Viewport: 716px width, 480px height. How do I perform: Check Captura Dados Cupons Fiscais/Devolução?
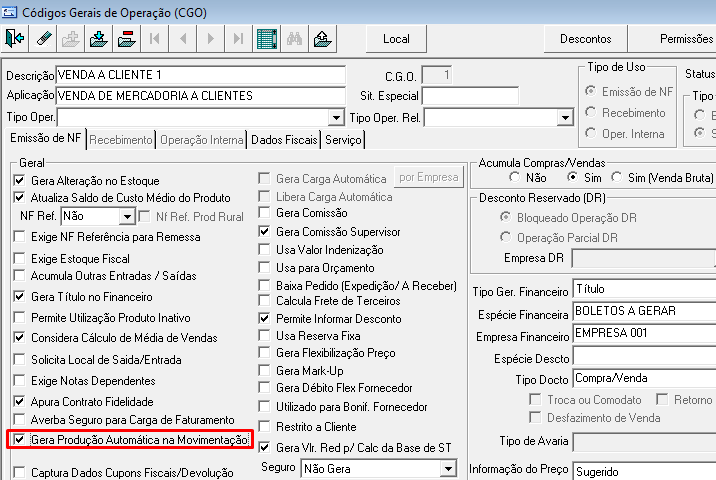[x=19, y=472]
